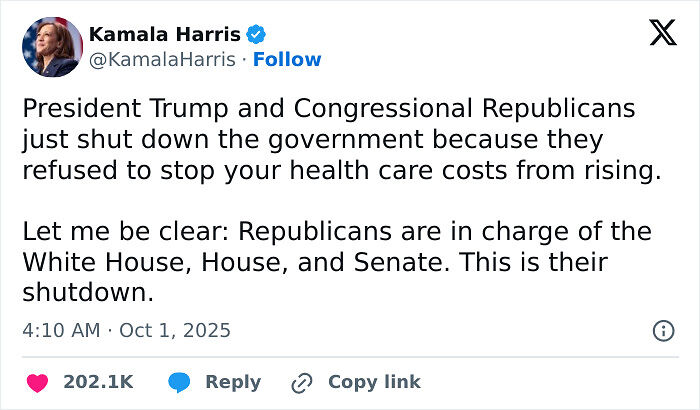Open the circled info icon

click(662, 330)
